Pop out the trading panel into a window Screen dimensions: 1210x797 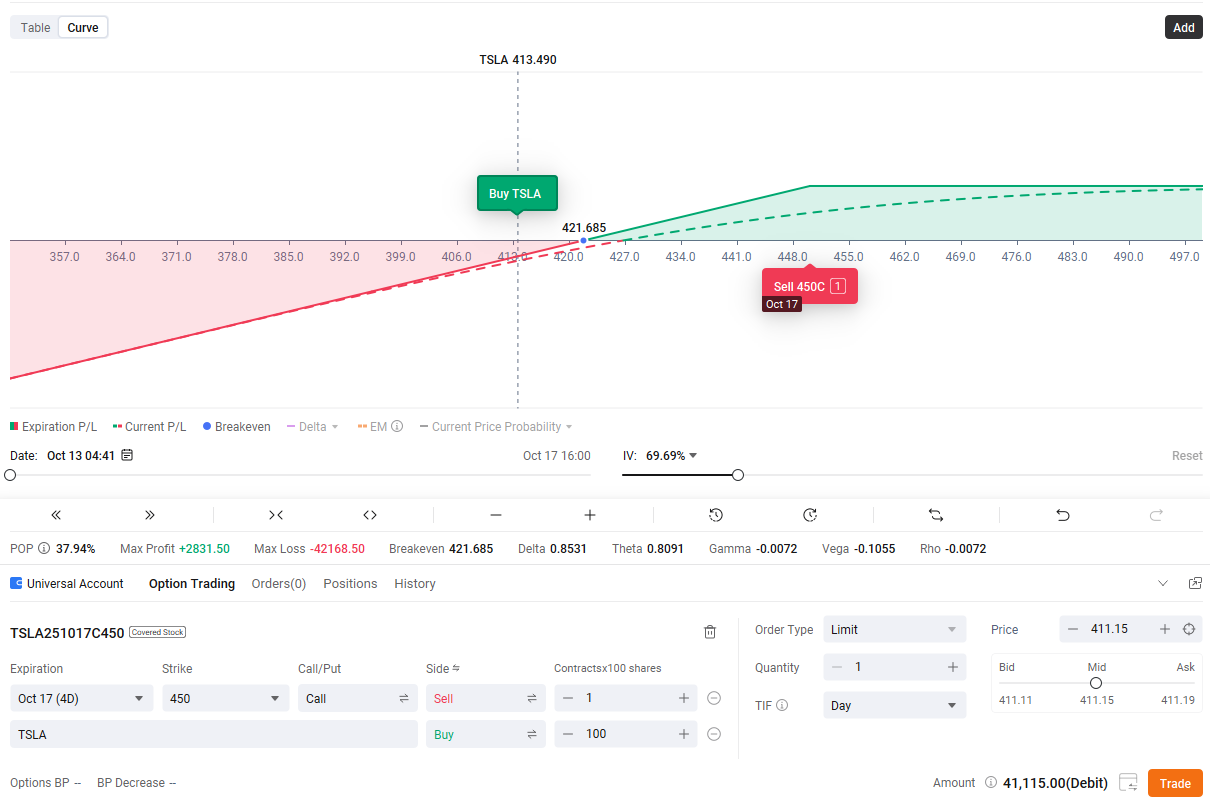pyautogui.click(x=1194, y=583)
